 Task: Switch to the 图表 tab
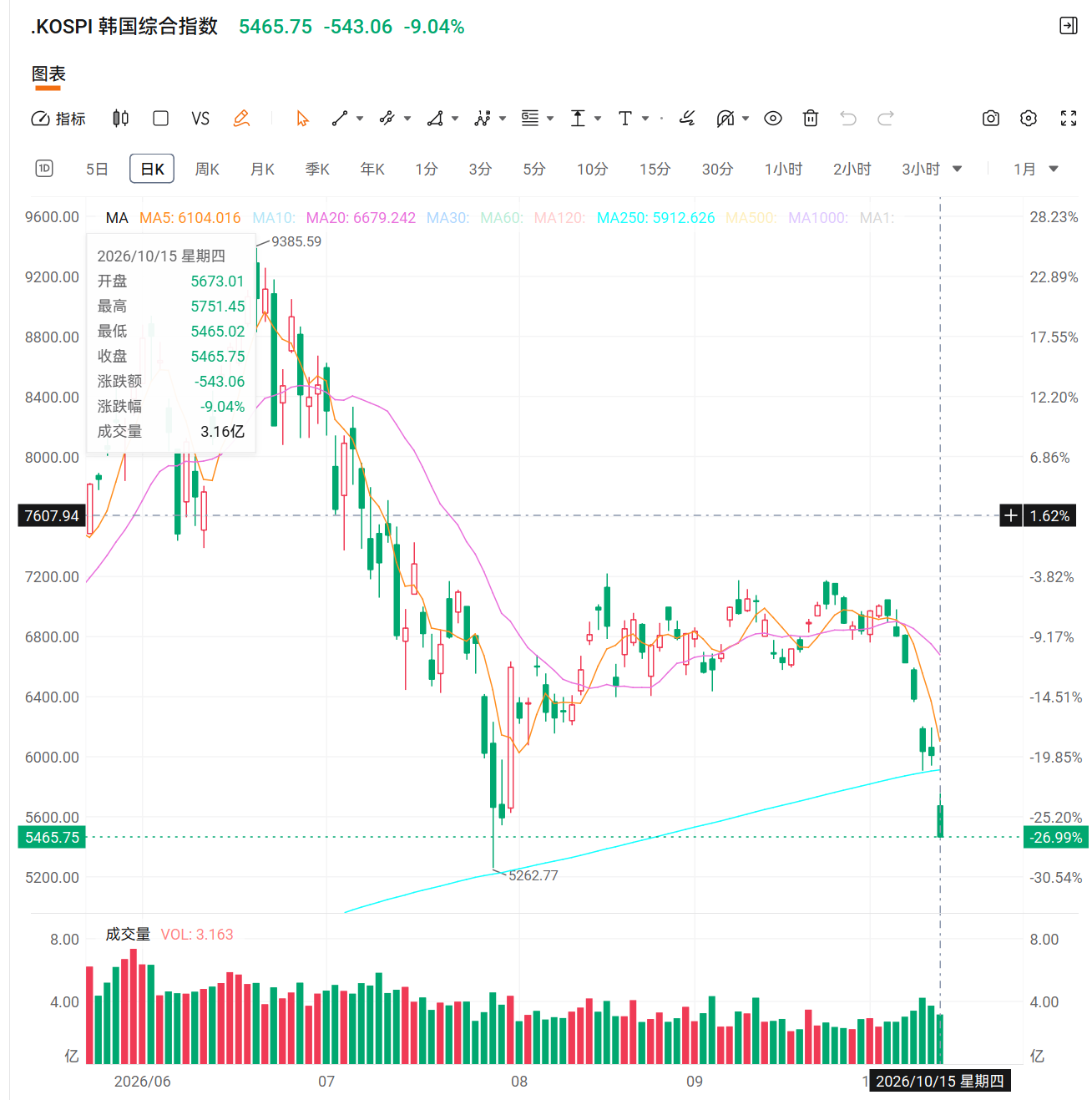(48, 74)
